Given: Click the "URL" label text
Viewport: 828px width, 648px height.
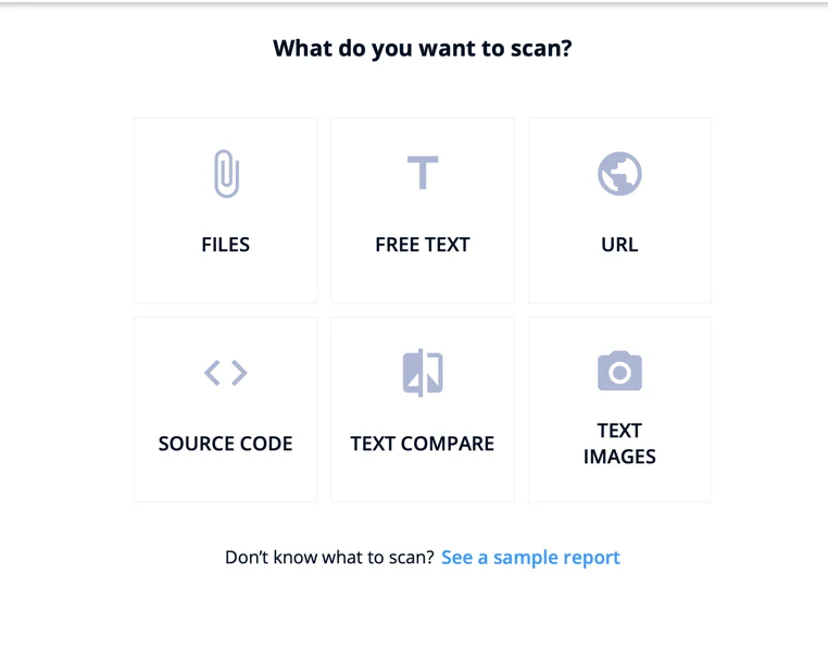Looking at the screenshot, I should (x=618, y=244).
